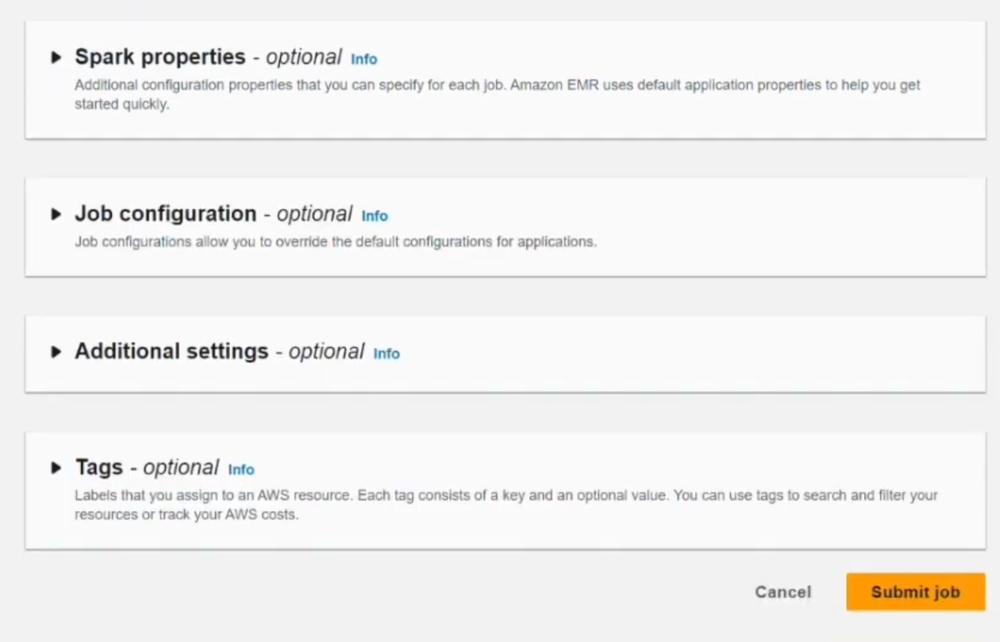Open the Info link for Additional settings
This screenshot has height=642, width=1000.
[387, 353]
